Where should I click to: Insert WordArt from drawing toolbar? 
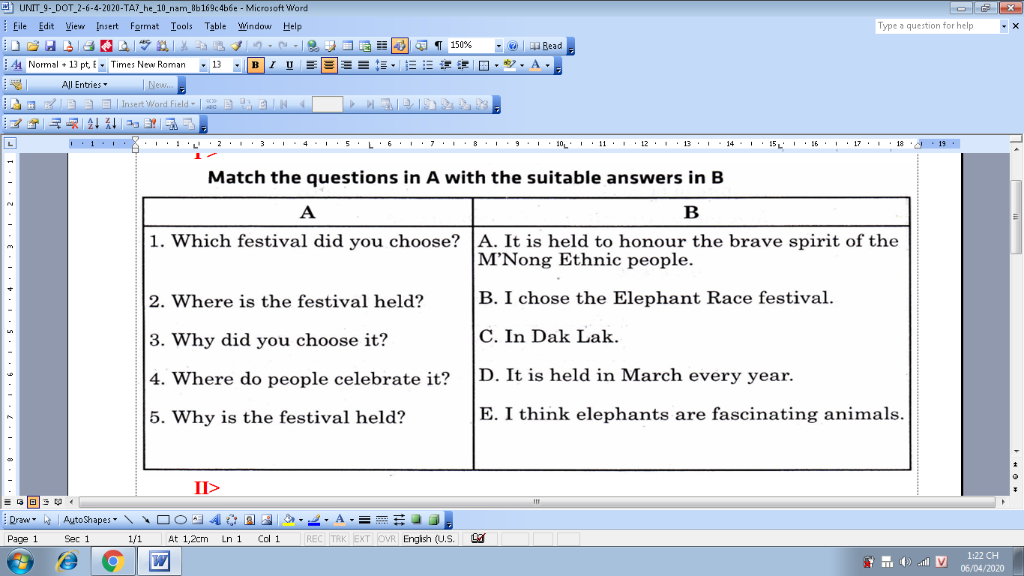(215, 520)
